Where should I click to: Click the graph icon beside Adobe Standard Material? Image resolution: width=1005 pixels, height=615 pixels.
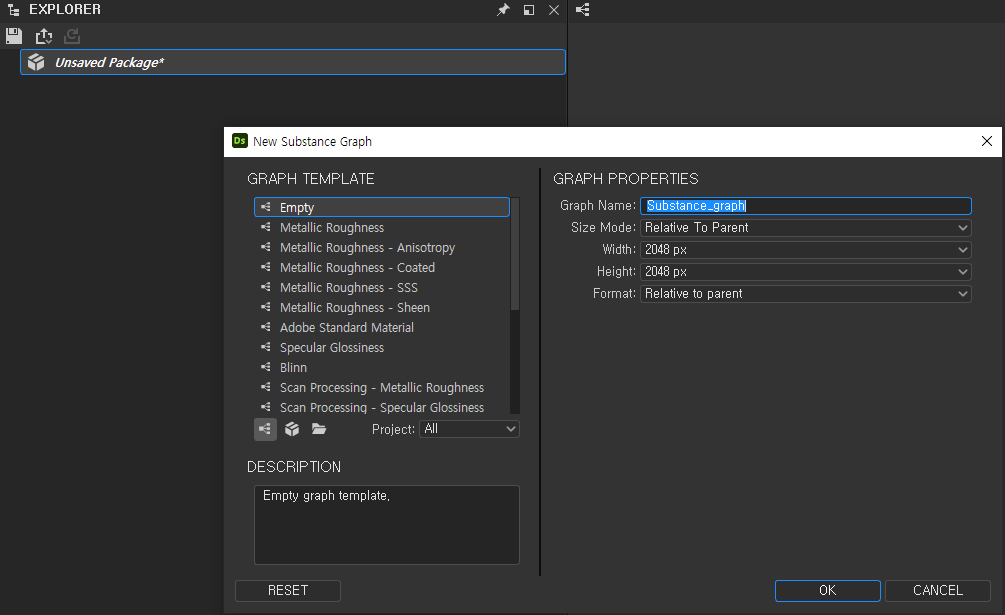click(265, 327)
